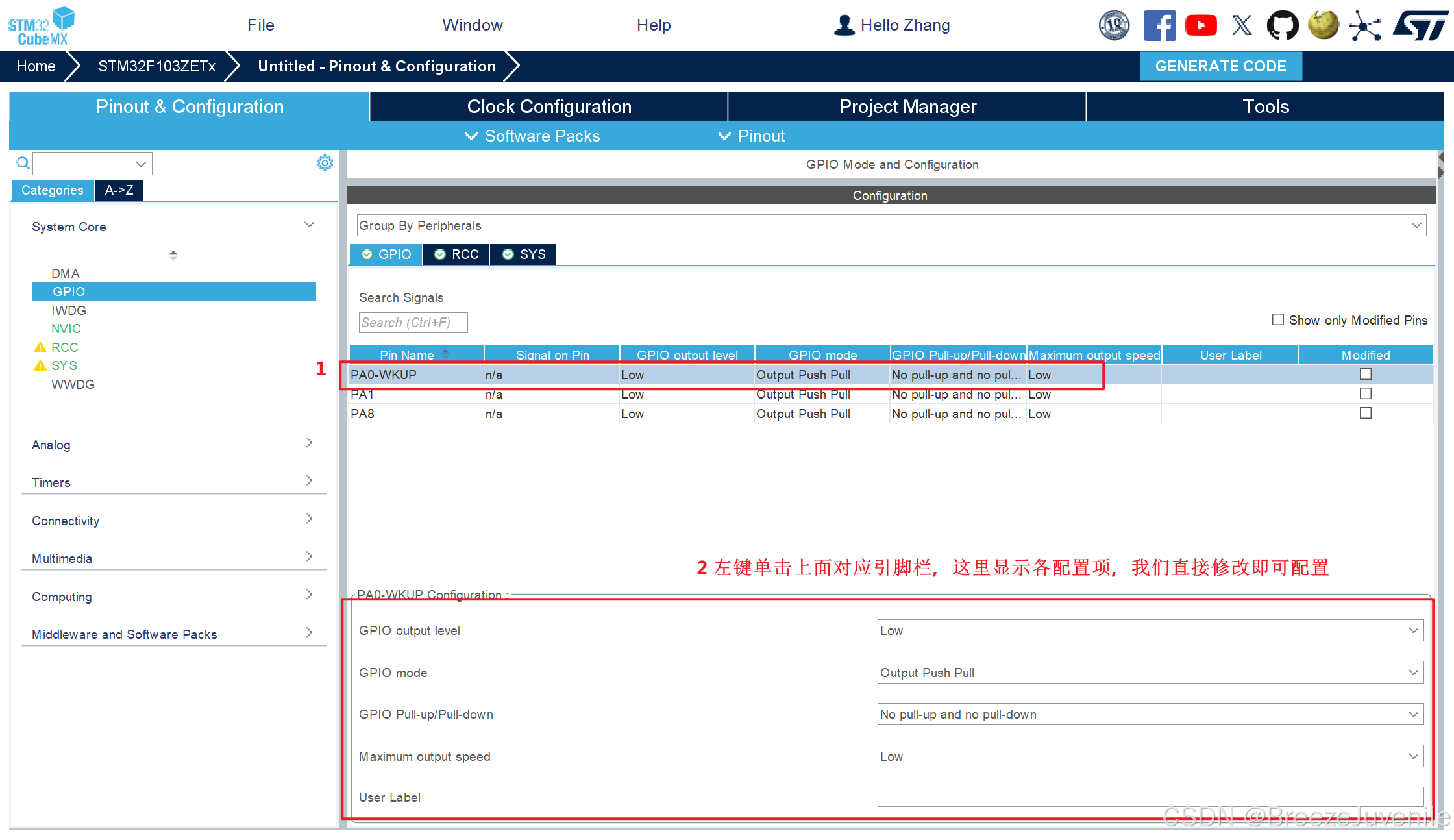Open the GPIO mode dropdown
This screenshot has width=1454, height=840.
[1150, 673]
